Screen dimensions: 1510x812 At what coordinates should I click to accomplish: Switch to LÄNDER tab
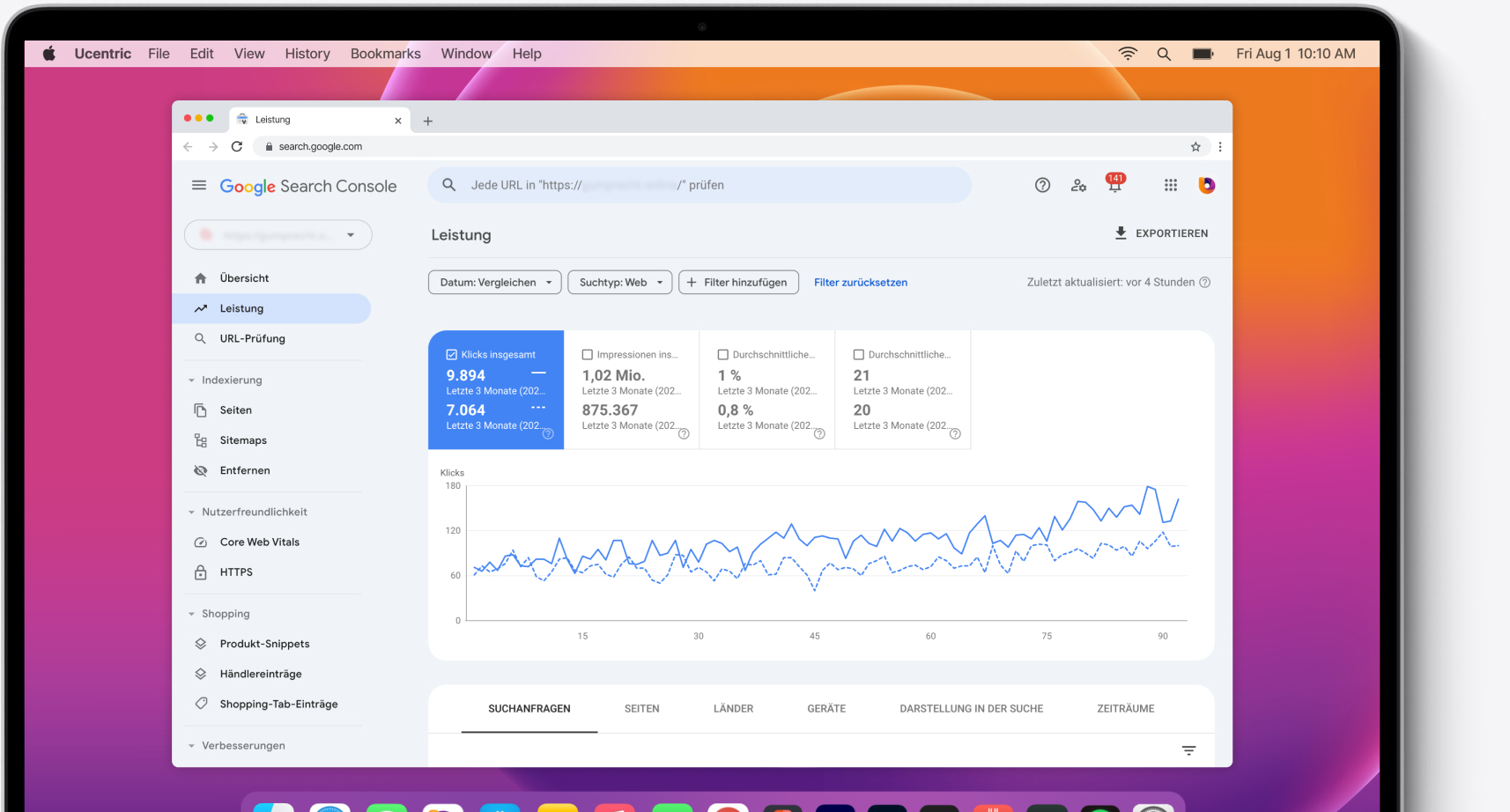coord(734,709)
